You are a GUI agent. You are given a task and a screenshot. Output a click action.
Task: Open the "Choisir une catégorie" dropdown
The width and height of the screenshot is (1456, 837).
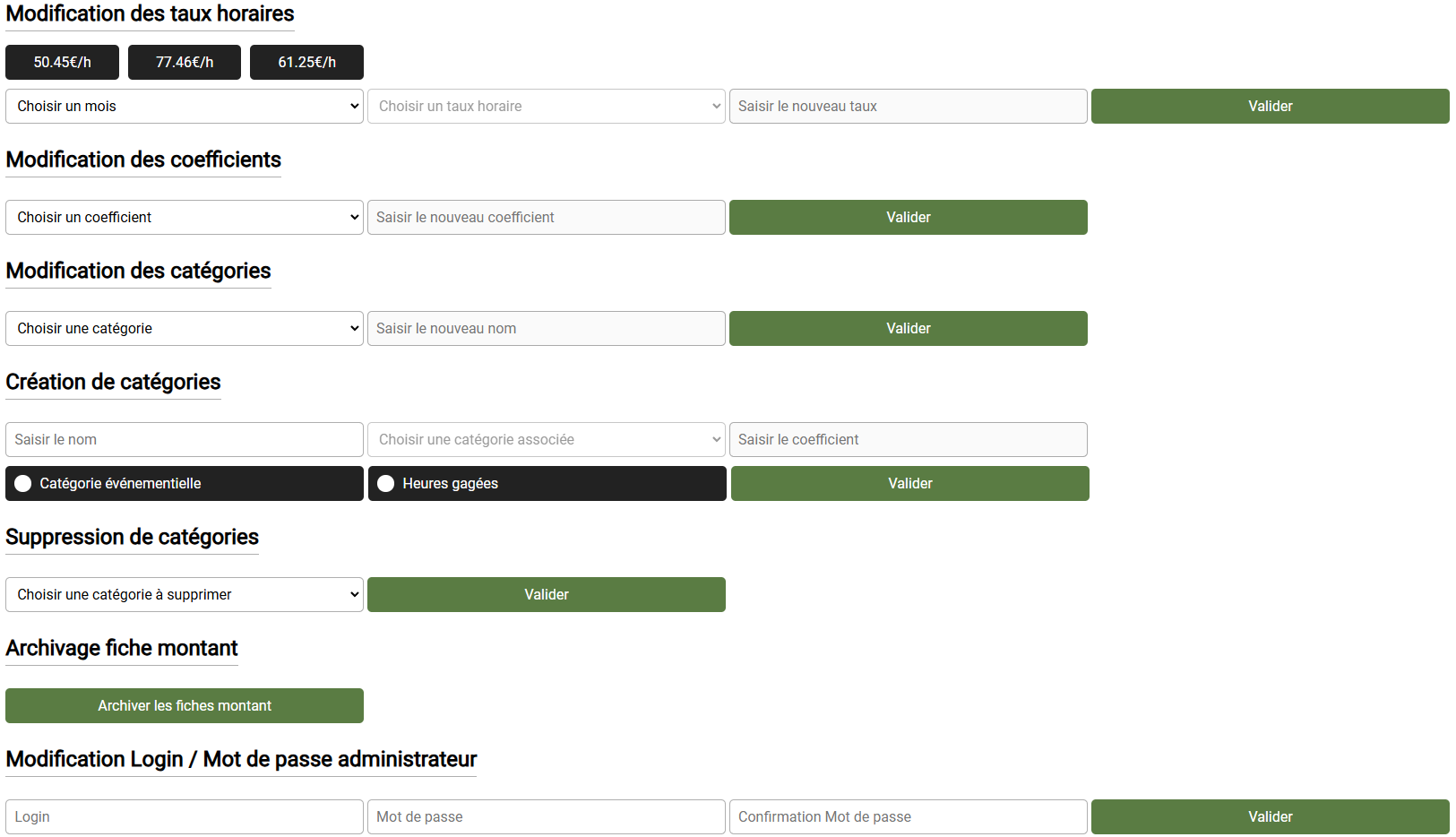pos(184,328)
